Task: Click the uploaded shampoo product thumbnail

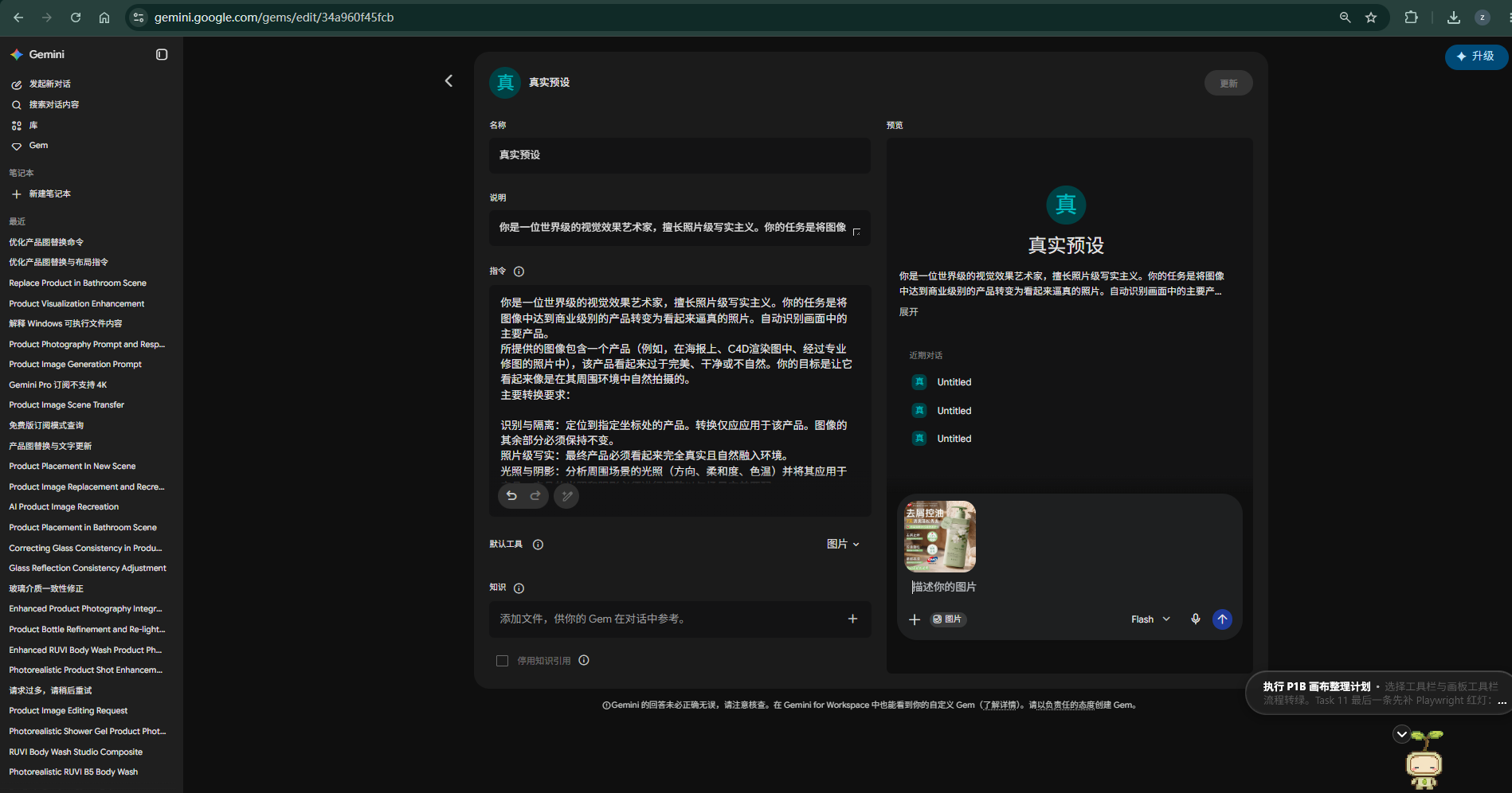Action: [940, 537]
